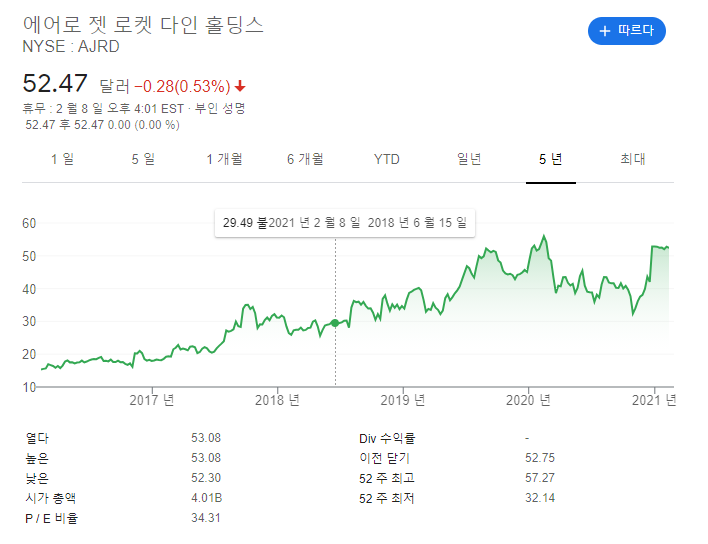This screenshot has width=708, height=544.
Task: Click the 40 y-axis label
Action: pos(29,289)
